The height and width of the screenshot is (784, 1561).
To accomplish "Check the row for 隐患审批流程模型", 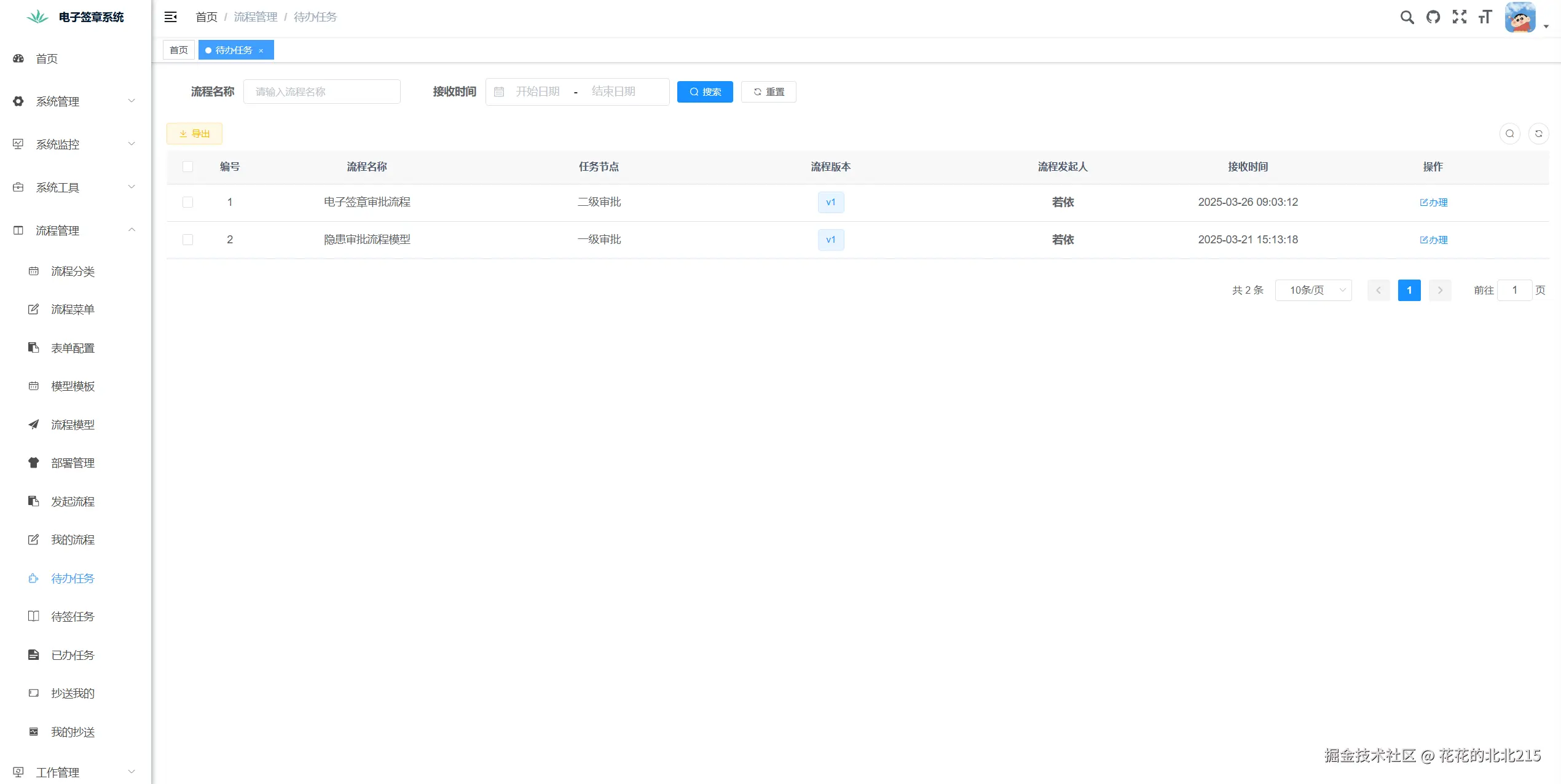I will 187,240.
